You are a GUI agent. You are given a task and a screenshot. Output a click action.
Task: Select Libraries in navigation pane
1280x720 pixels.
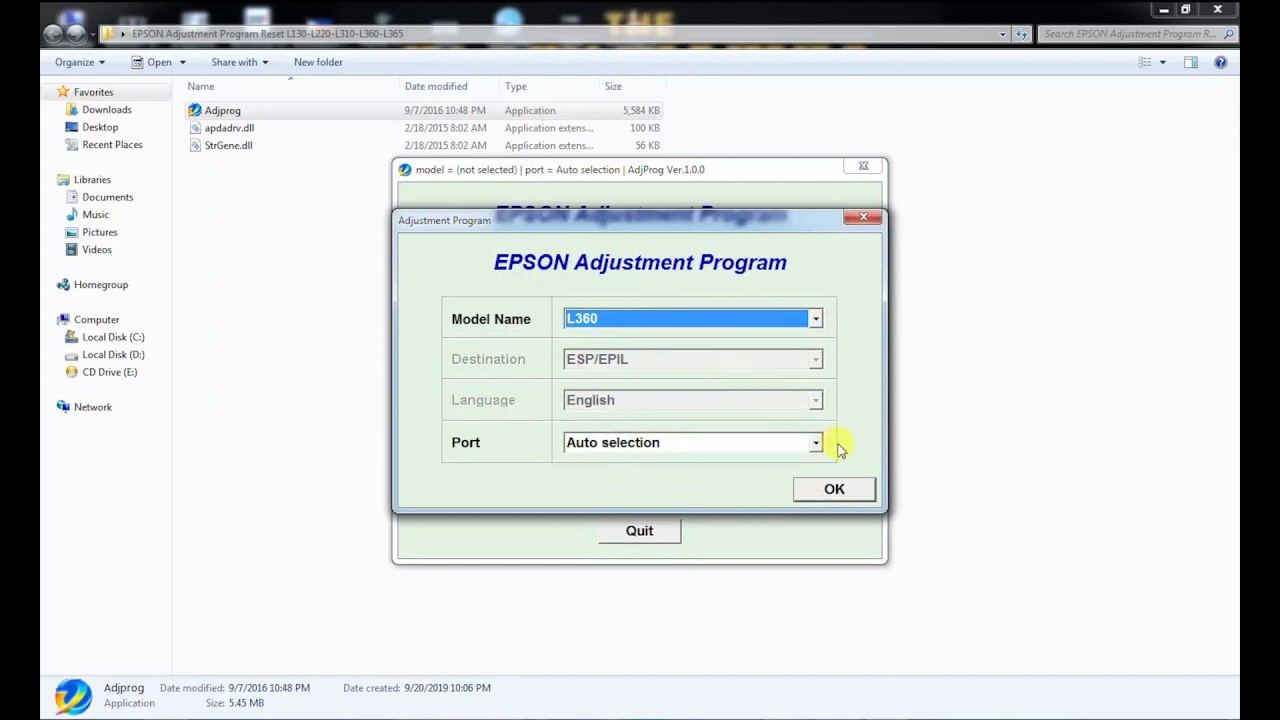(92, 180)
